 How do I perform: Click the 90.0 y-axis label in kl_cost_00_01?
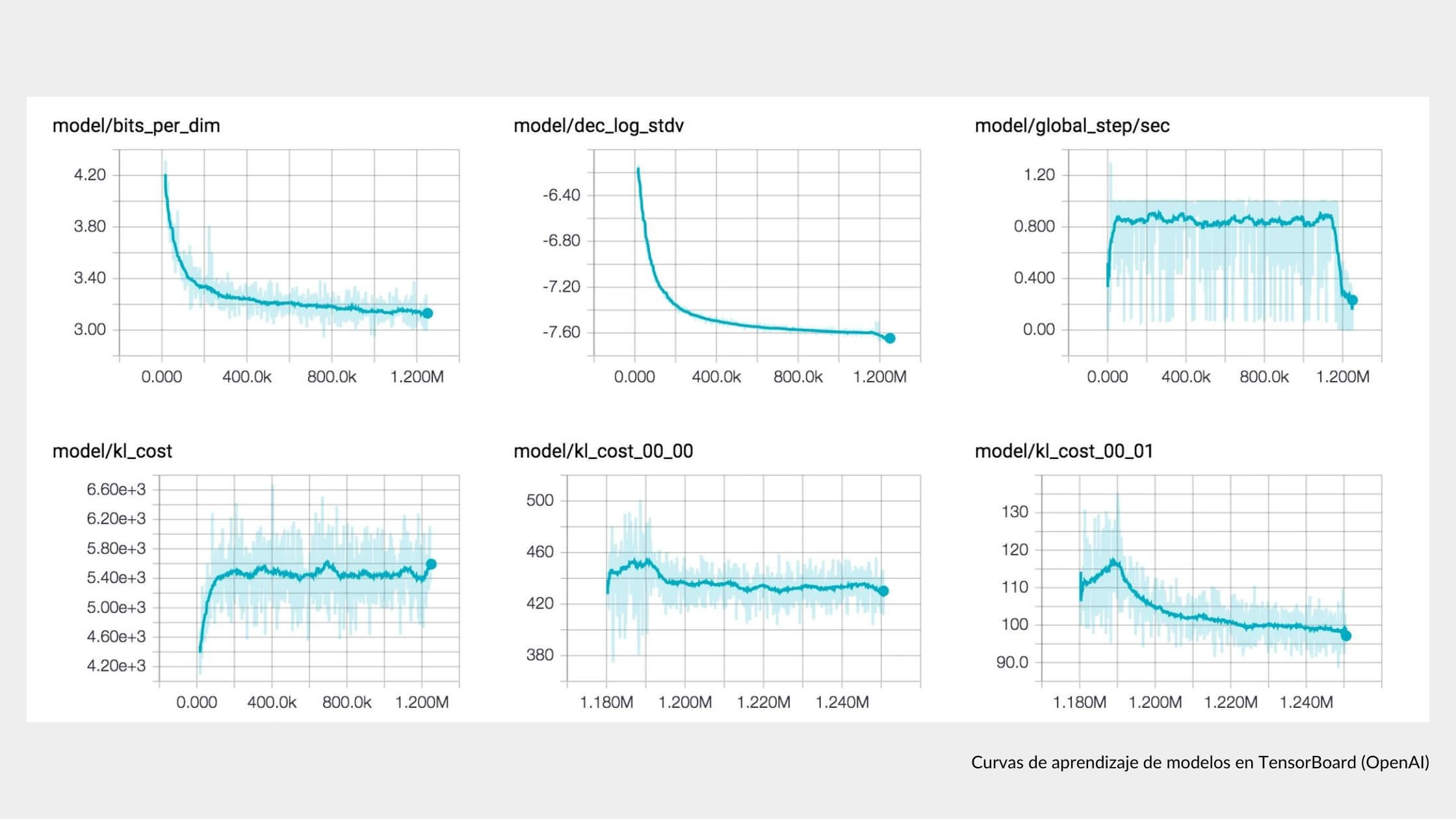(x=1012, y=662)
